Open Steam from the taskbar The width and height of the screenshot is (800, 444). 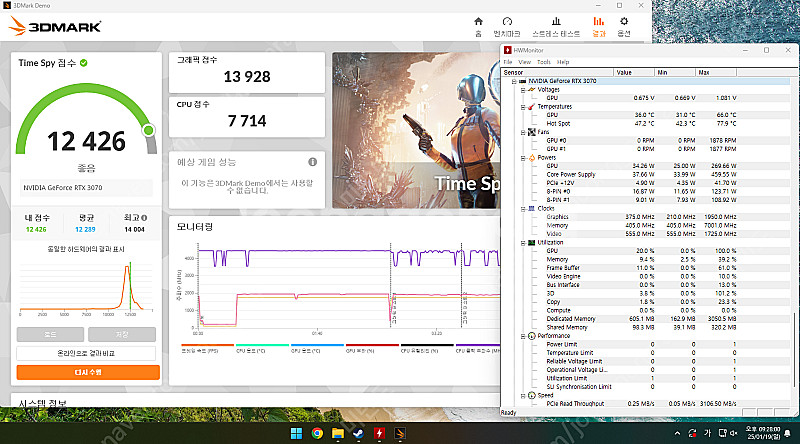[358, 433]
